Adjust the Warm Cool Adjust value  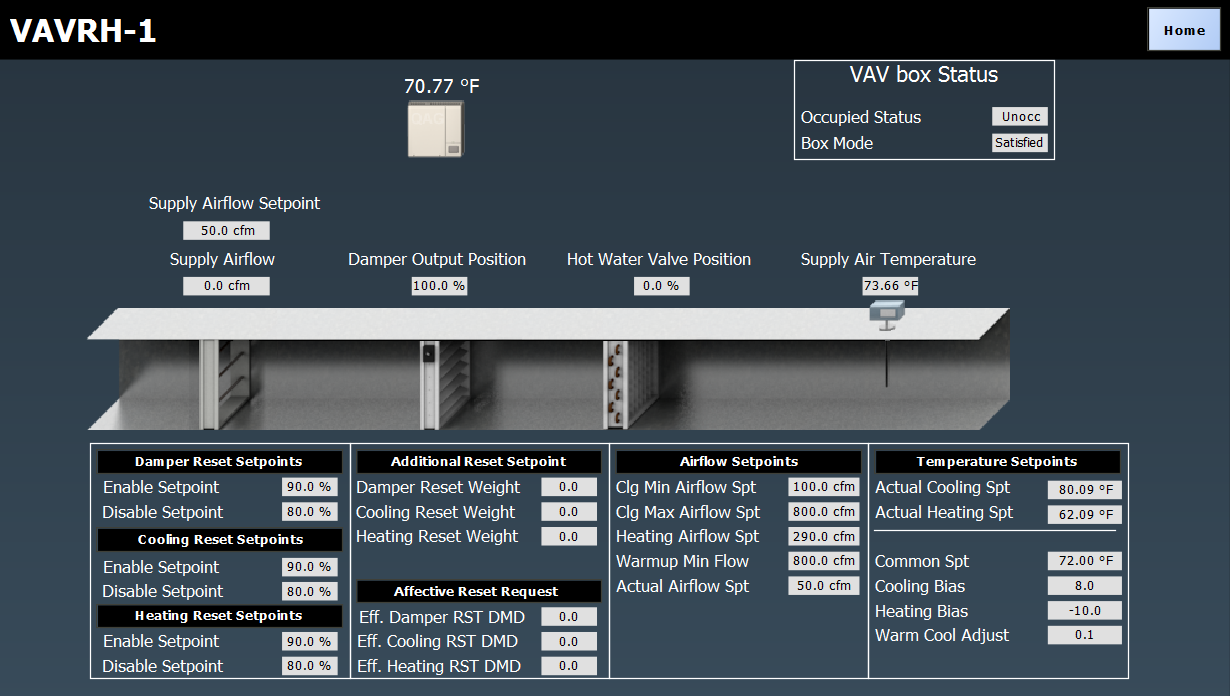click(x=1084, y=635)
